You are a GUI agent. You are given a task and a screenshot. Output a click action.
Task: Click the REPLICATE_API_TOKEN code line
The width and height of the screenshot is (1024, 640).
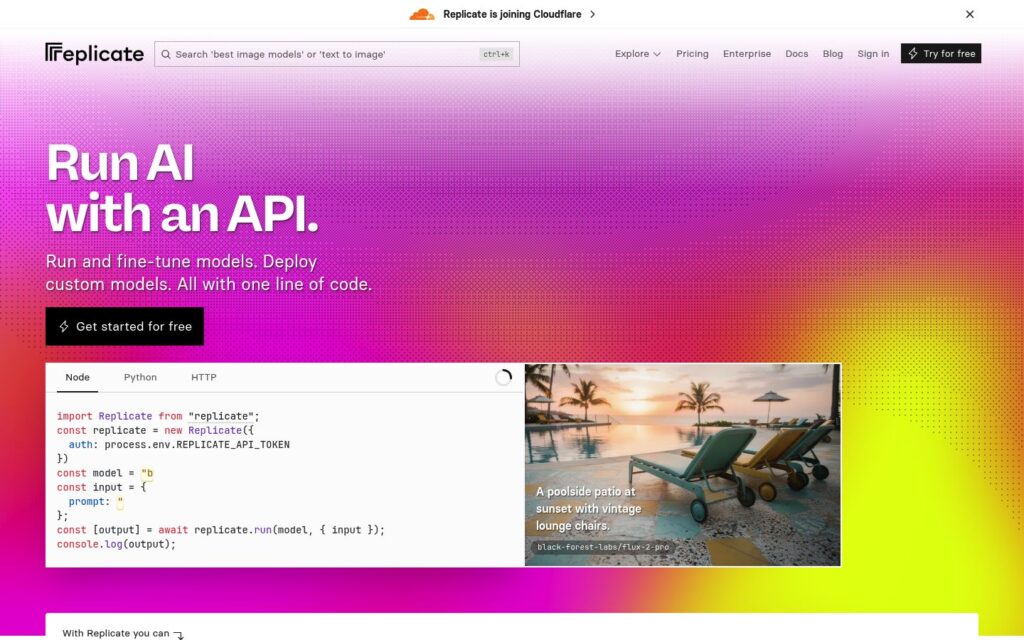click(179, 445)
